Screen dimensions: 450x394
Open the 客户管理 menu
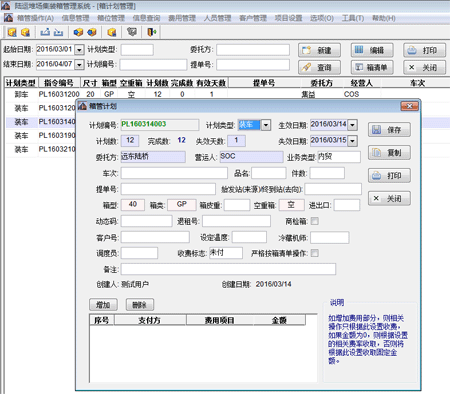click(253, 18)
